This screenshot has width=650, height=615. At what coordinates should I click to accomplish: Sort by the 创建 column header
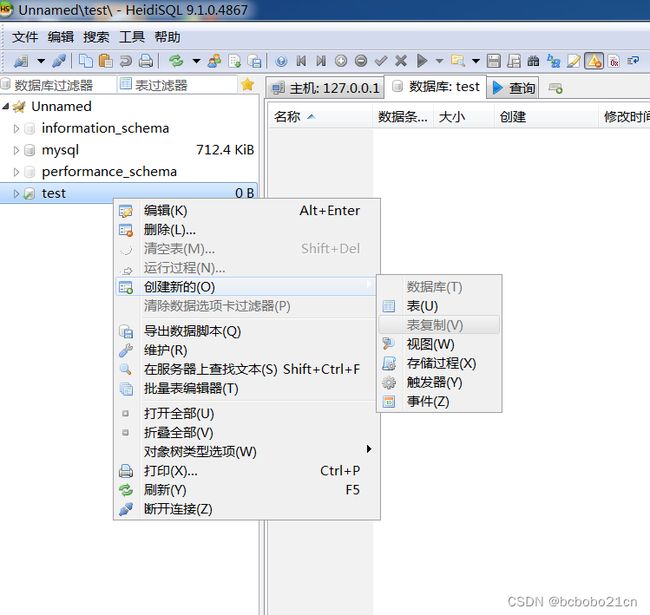[546, 117]
